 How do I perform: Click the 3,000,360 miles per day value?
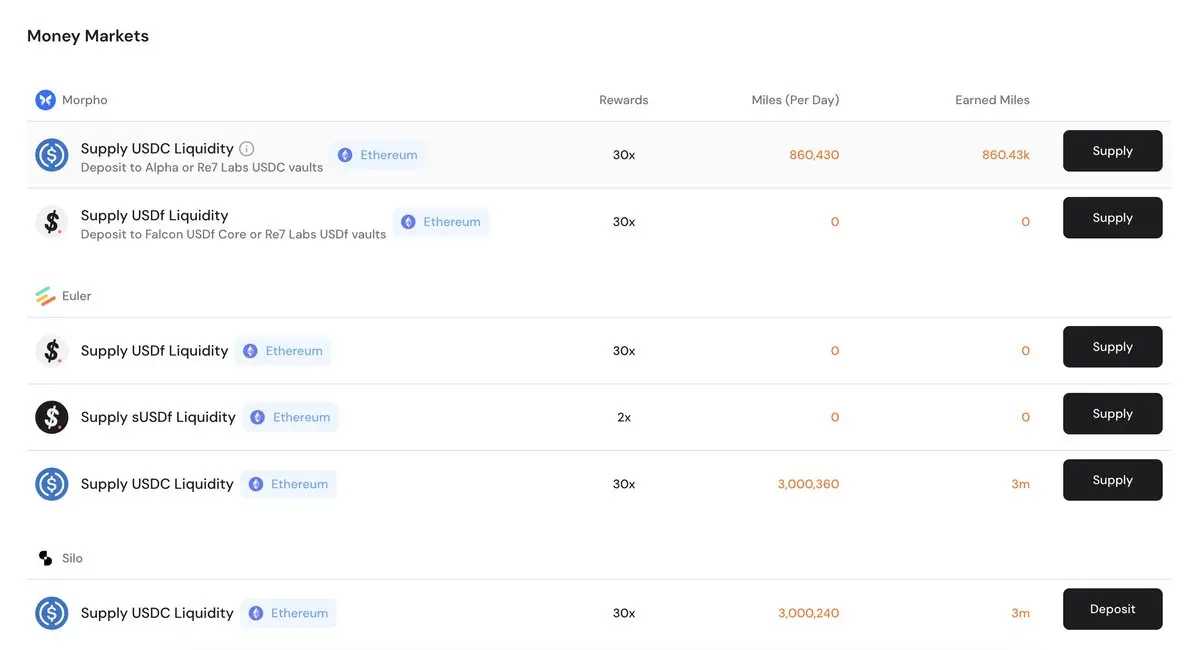808,484
